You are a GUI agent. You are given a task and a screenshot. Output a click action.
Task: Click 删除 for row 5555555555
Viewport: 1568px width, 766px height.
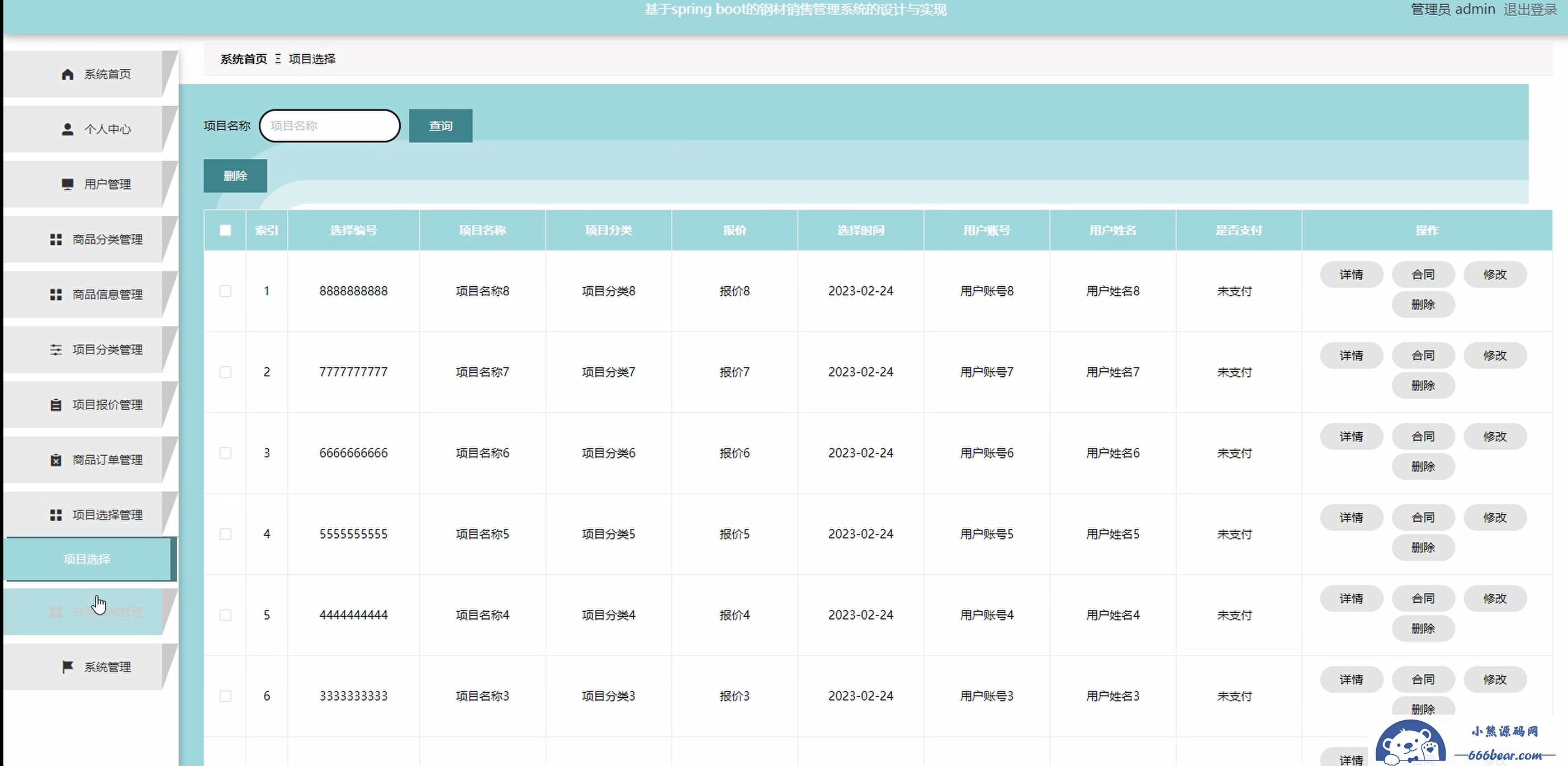[x=1423, y=547]
